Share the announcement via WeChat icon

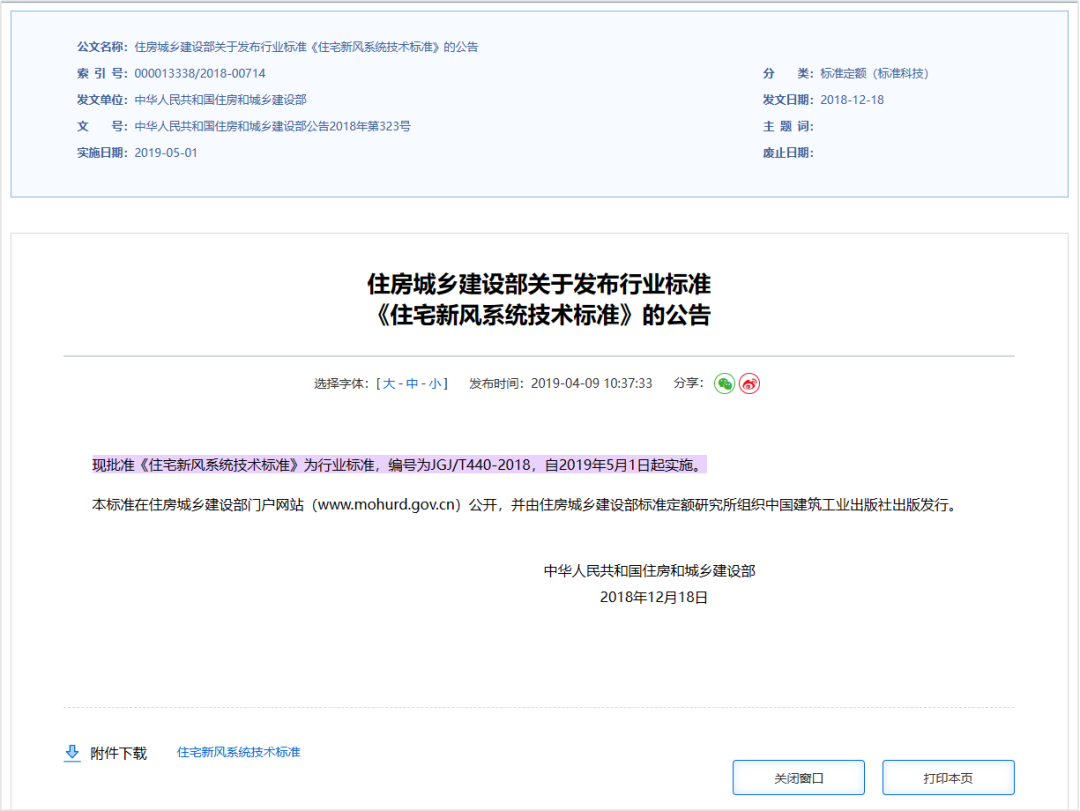pos(724,383)
